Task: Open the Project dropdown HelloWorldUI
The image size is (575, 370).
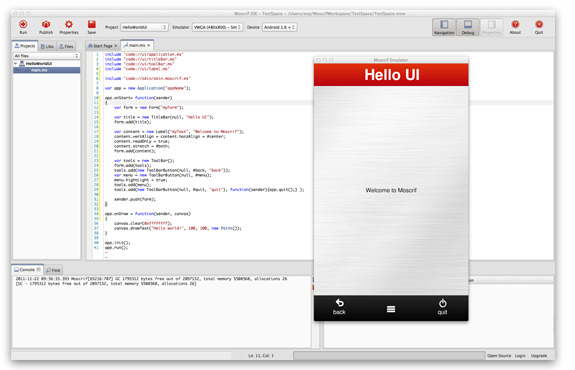Action: 144,27
